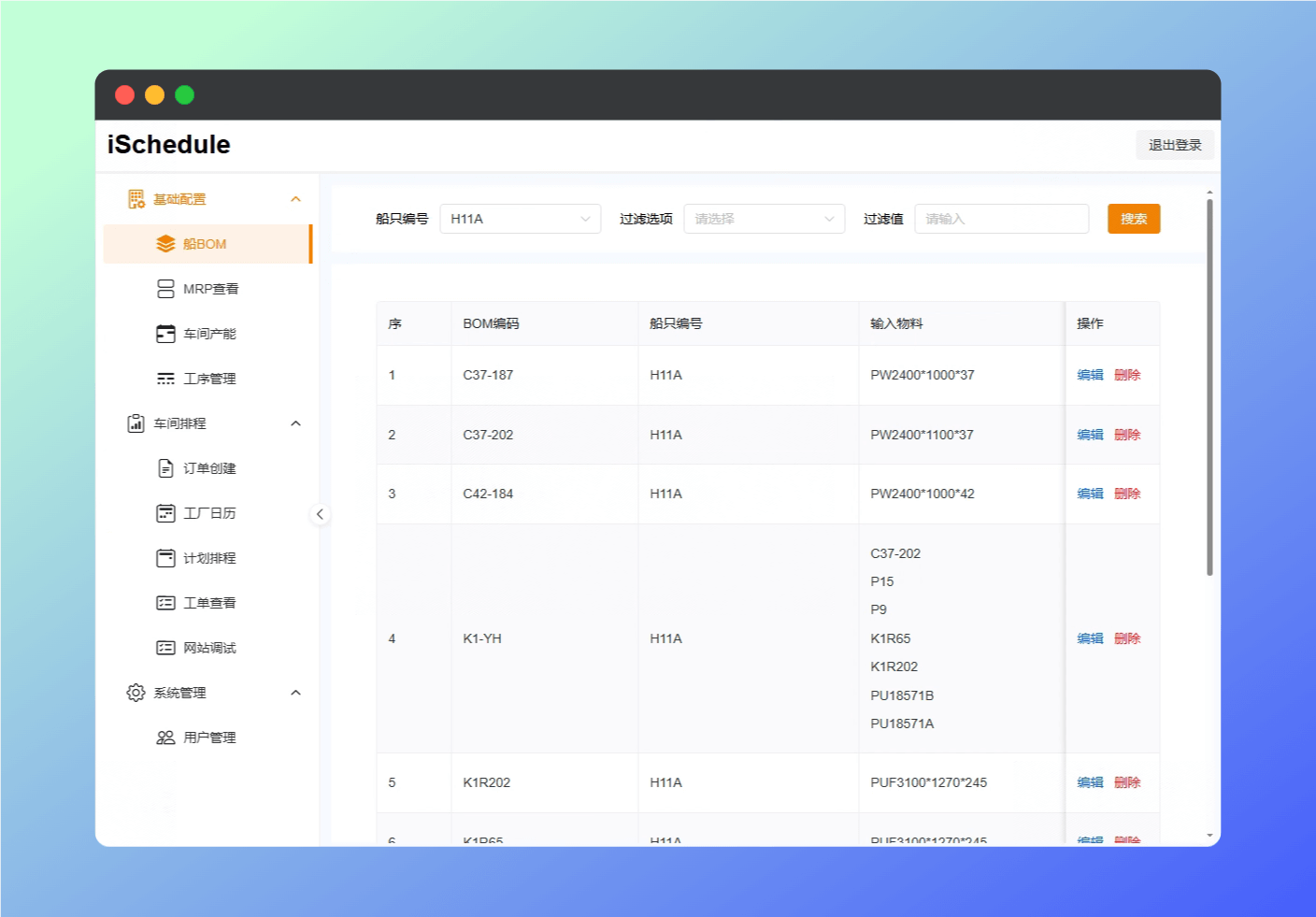This screenshot has height=917, width=1316.
Task: Click the 订单创建 document icon
Action: coord(165,468)
